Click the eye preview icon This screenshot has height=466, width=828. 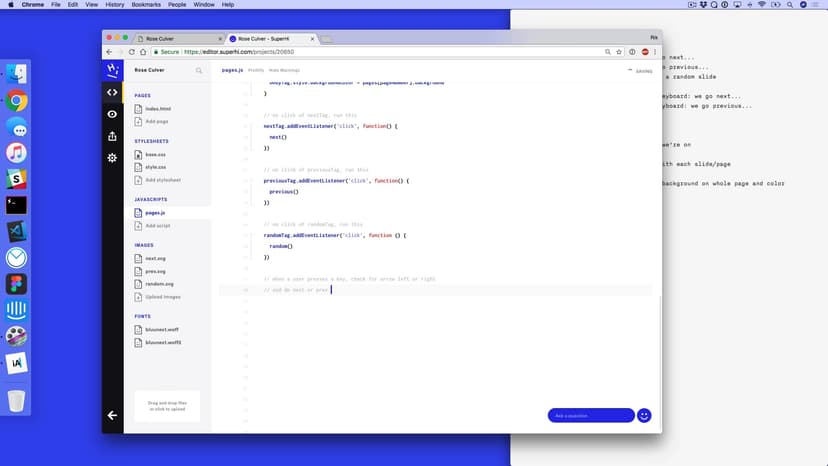[112, 114]
